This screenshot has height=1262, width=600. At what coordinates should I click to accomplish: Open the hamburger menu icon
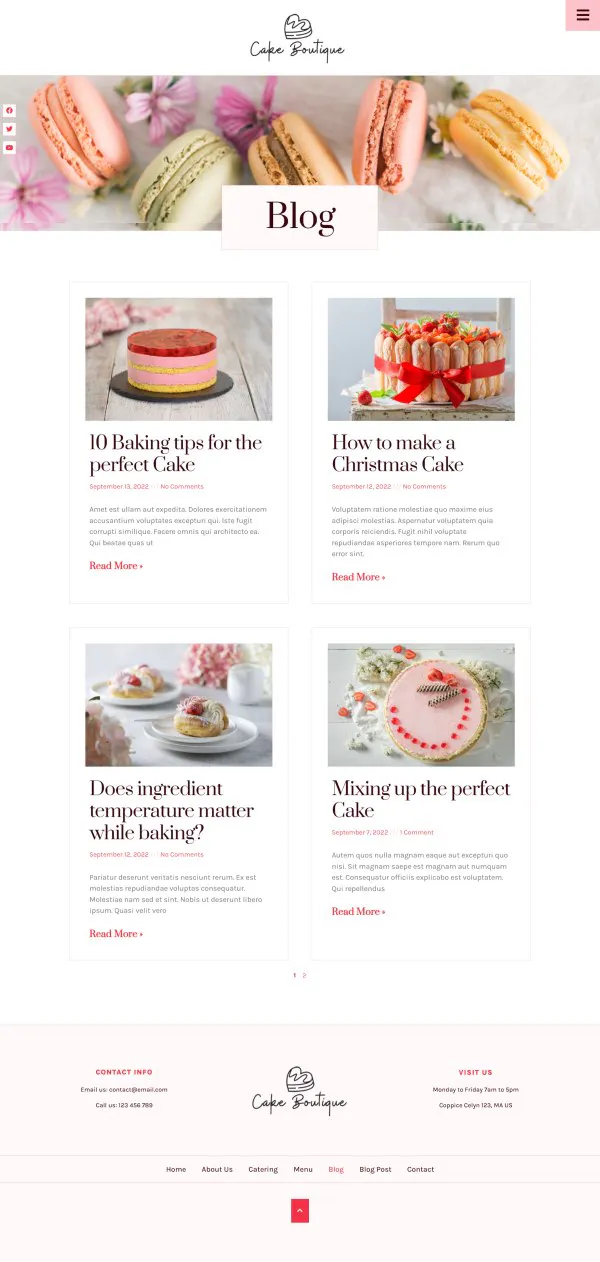pos(583,15)
